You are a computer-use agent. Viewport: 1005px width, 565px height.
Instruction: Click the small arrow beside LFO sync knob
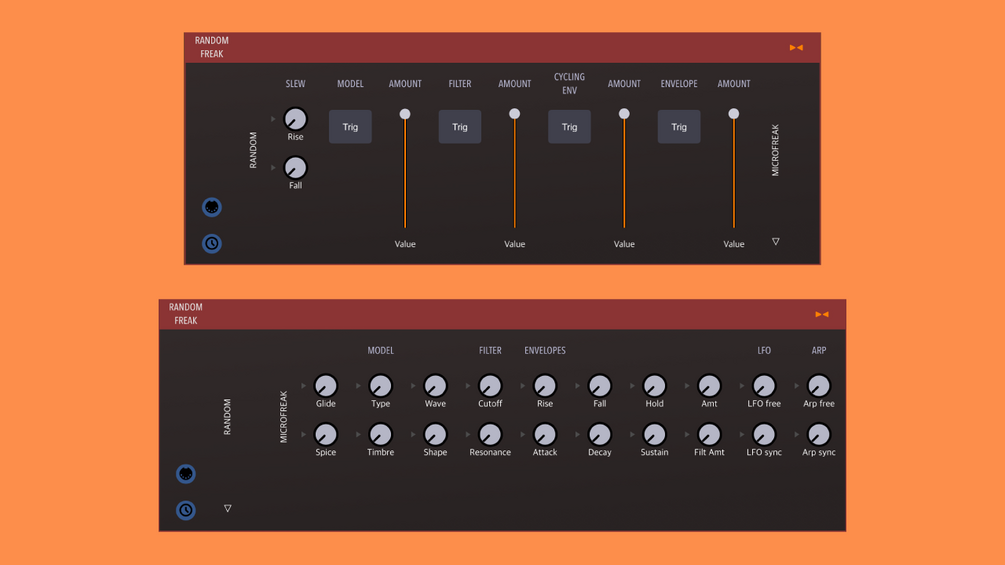[742, 434]
